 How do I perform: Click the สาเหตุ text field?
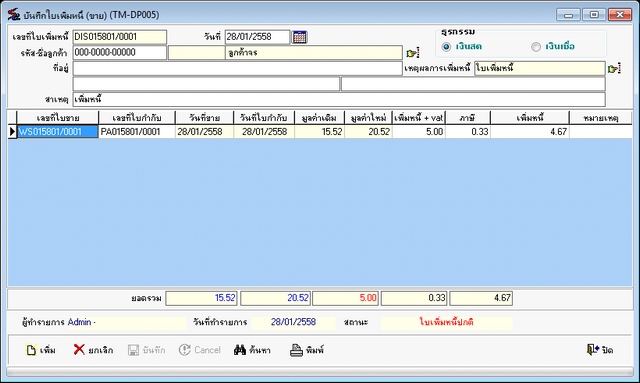pos(339,99)
